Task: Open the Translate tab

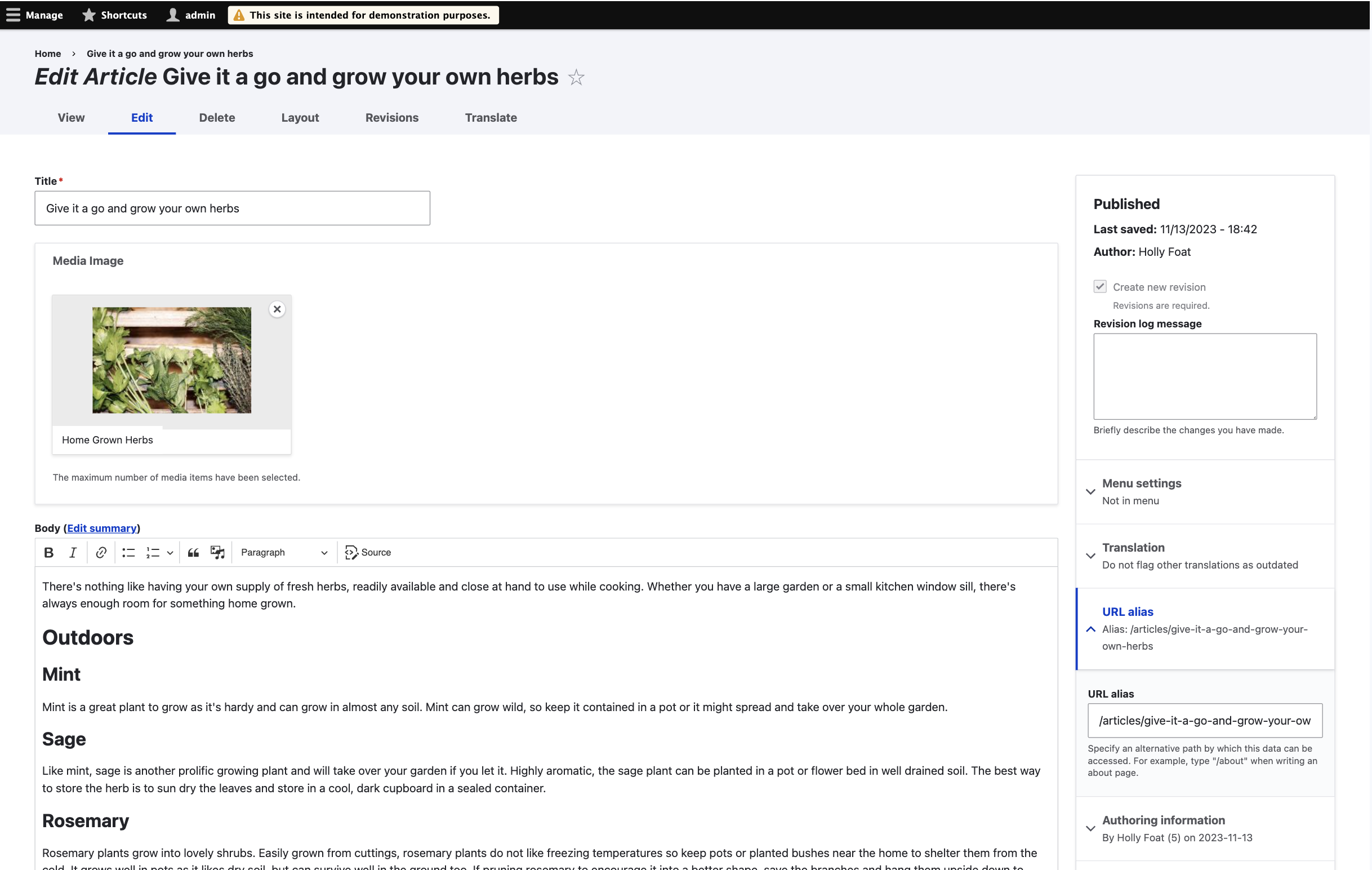Action: click(x=491, y=117)
